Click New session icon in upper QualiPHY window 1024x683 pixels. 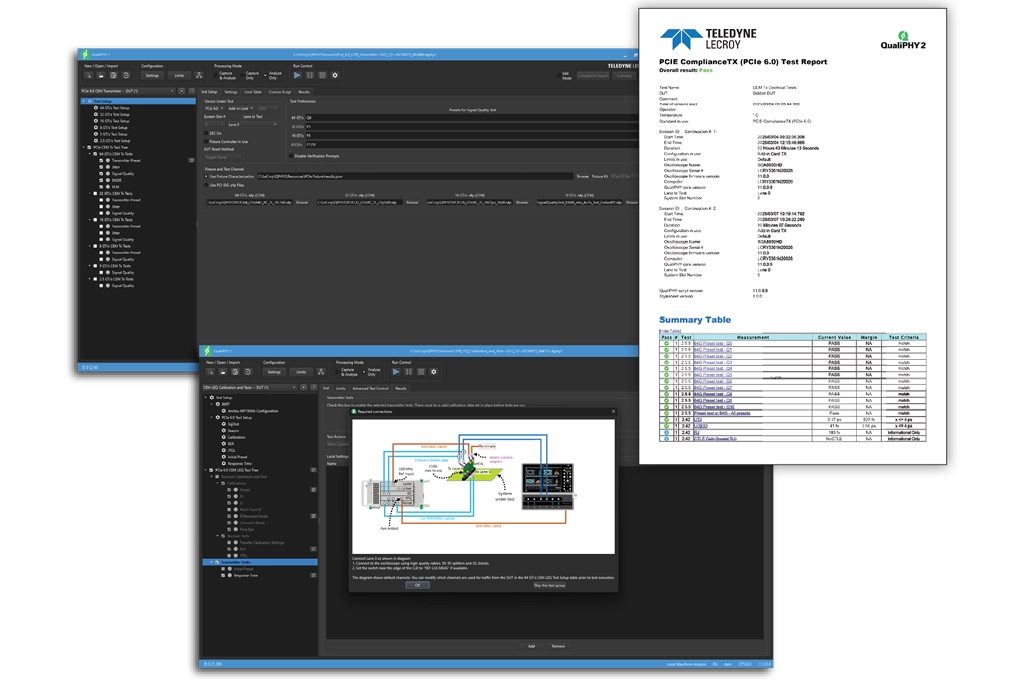88,76
